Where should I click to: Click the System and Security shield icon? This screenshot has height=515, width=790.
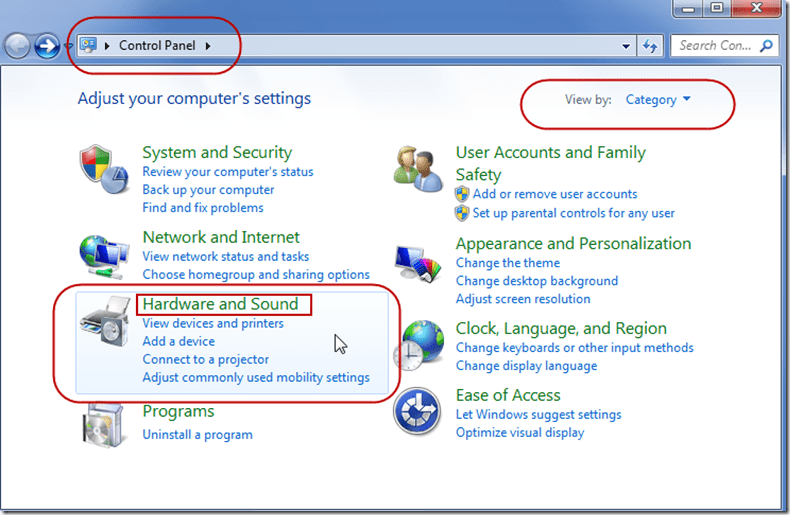click(104, 169)
